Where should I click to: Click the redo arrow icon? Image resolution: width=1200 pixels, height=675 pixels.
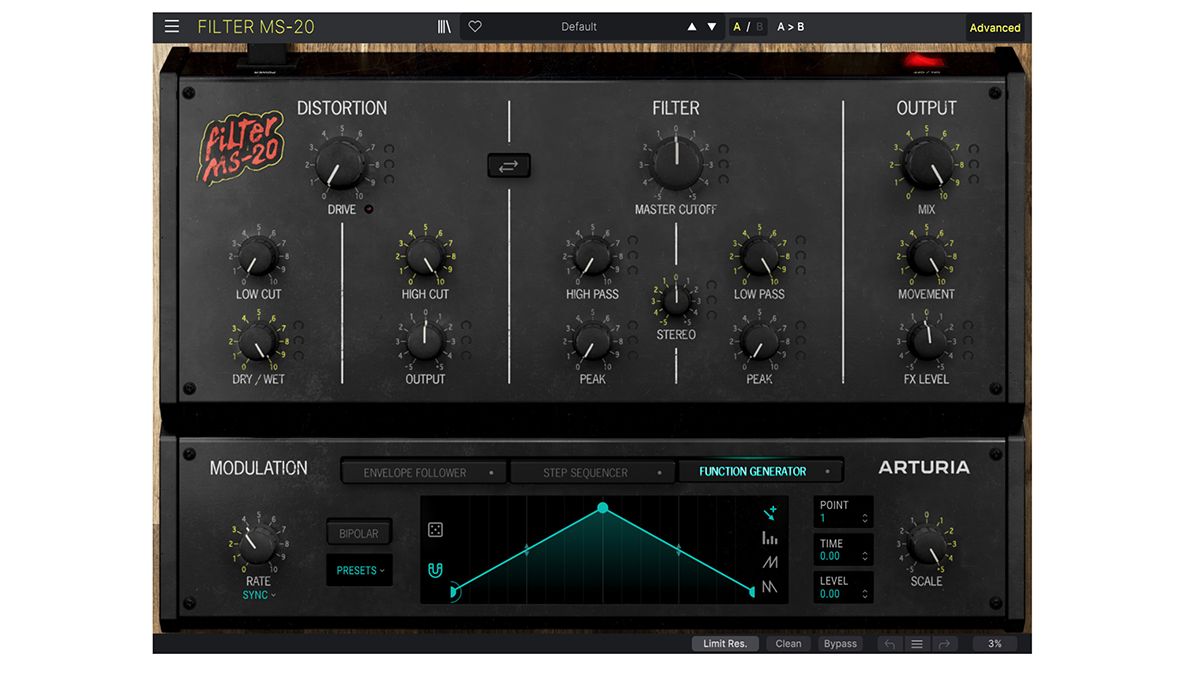[945, 644]
